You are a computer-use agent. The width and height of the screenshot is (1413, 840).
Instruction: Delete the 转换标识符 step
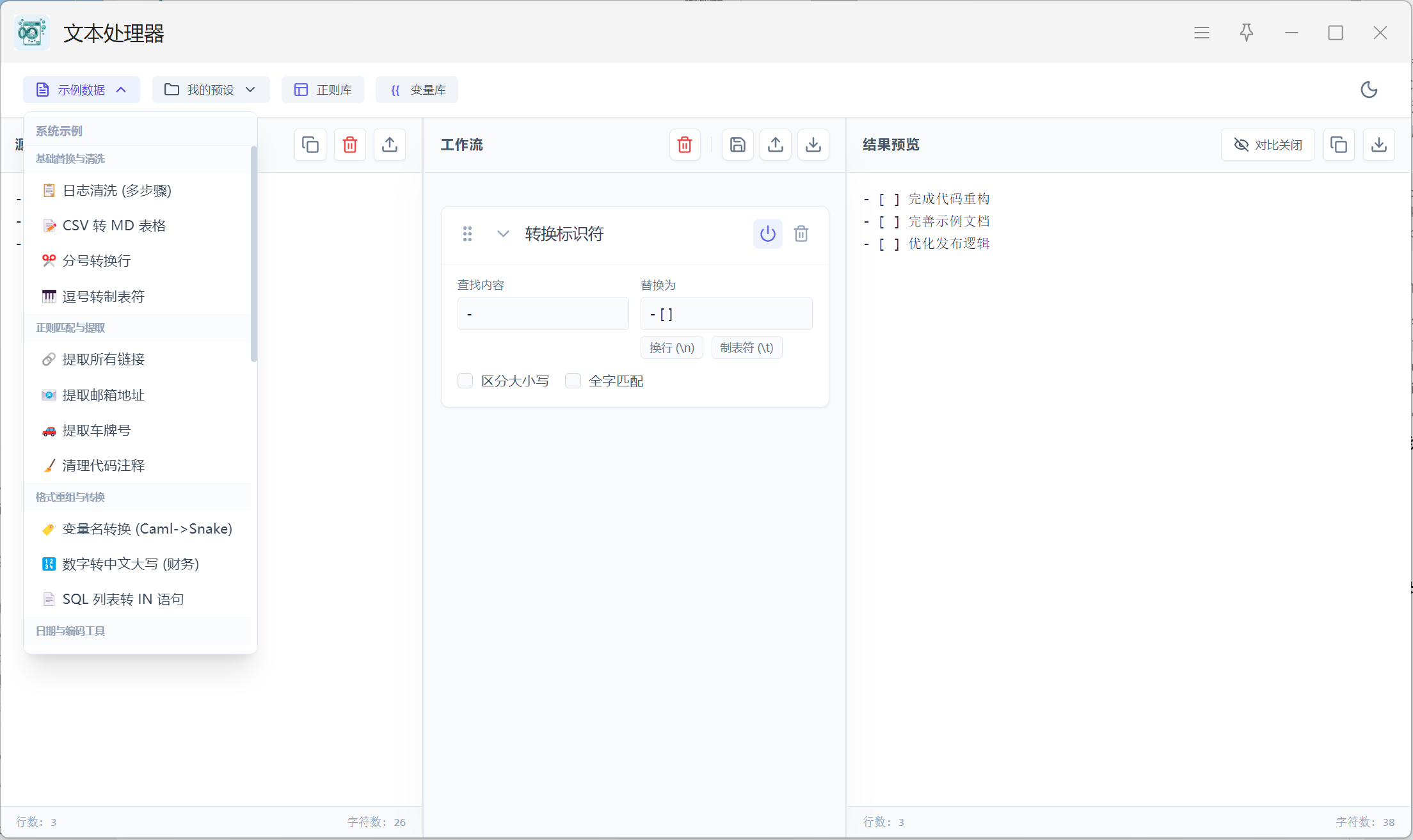click(x=801, y=234)
